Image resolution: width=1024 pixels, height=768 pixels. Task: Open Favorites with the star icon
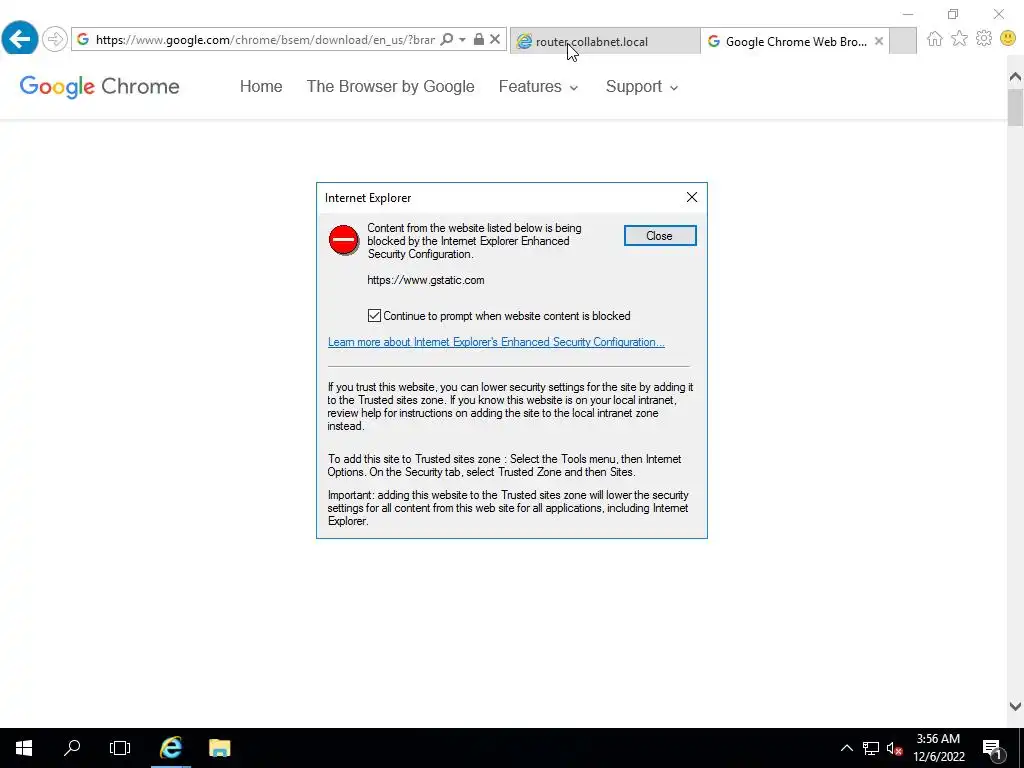click(x=959, y=39)
